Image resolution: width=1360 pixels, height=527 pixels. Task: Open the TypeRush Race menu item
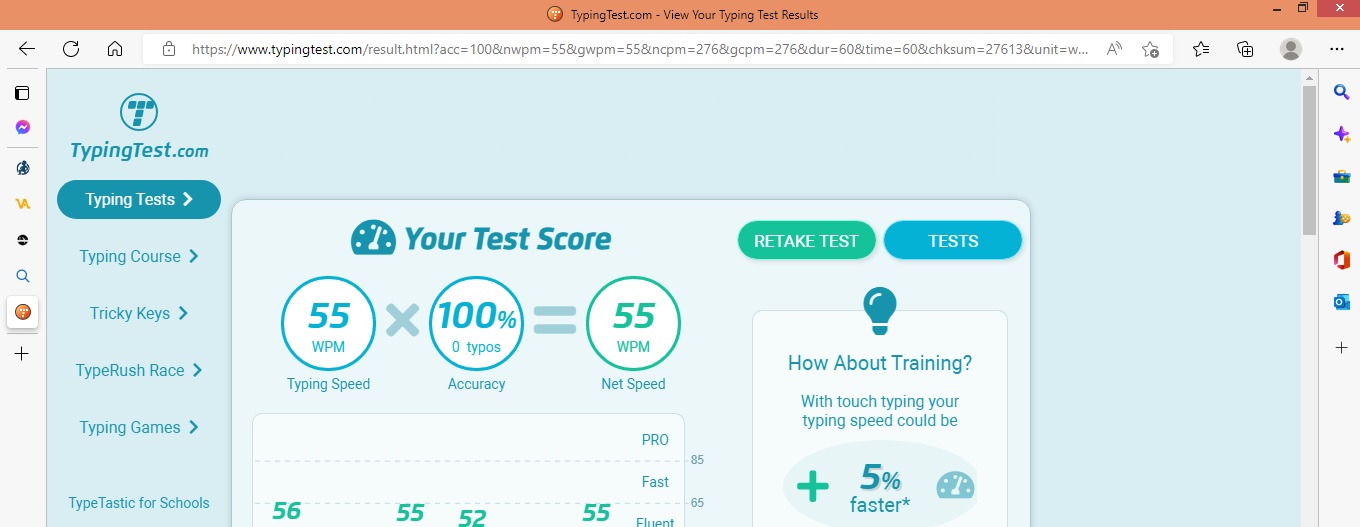tap(139, 370)
